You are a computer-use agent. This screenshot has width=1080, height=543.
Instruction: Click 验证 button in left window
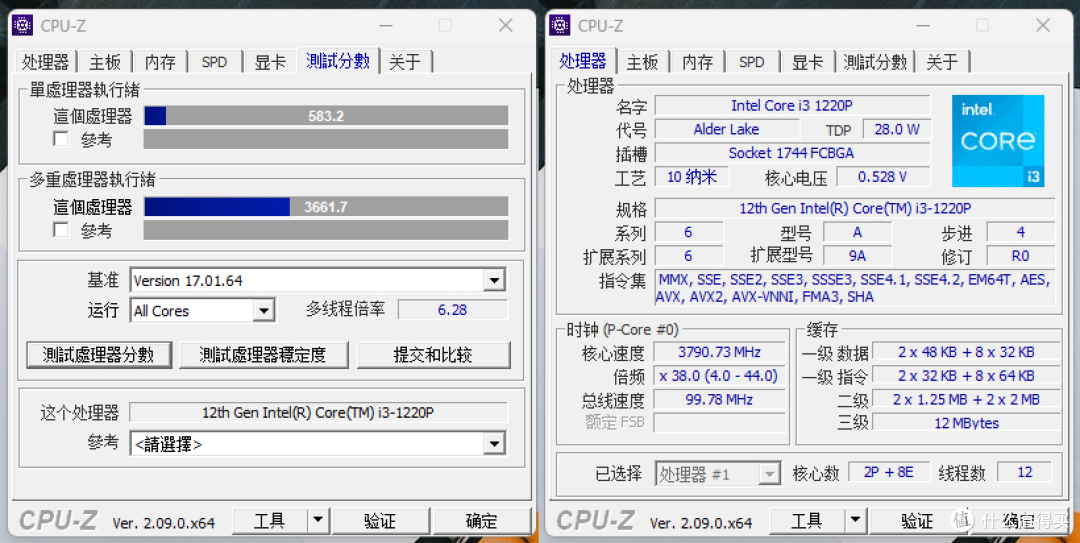(x=381, y=521)
